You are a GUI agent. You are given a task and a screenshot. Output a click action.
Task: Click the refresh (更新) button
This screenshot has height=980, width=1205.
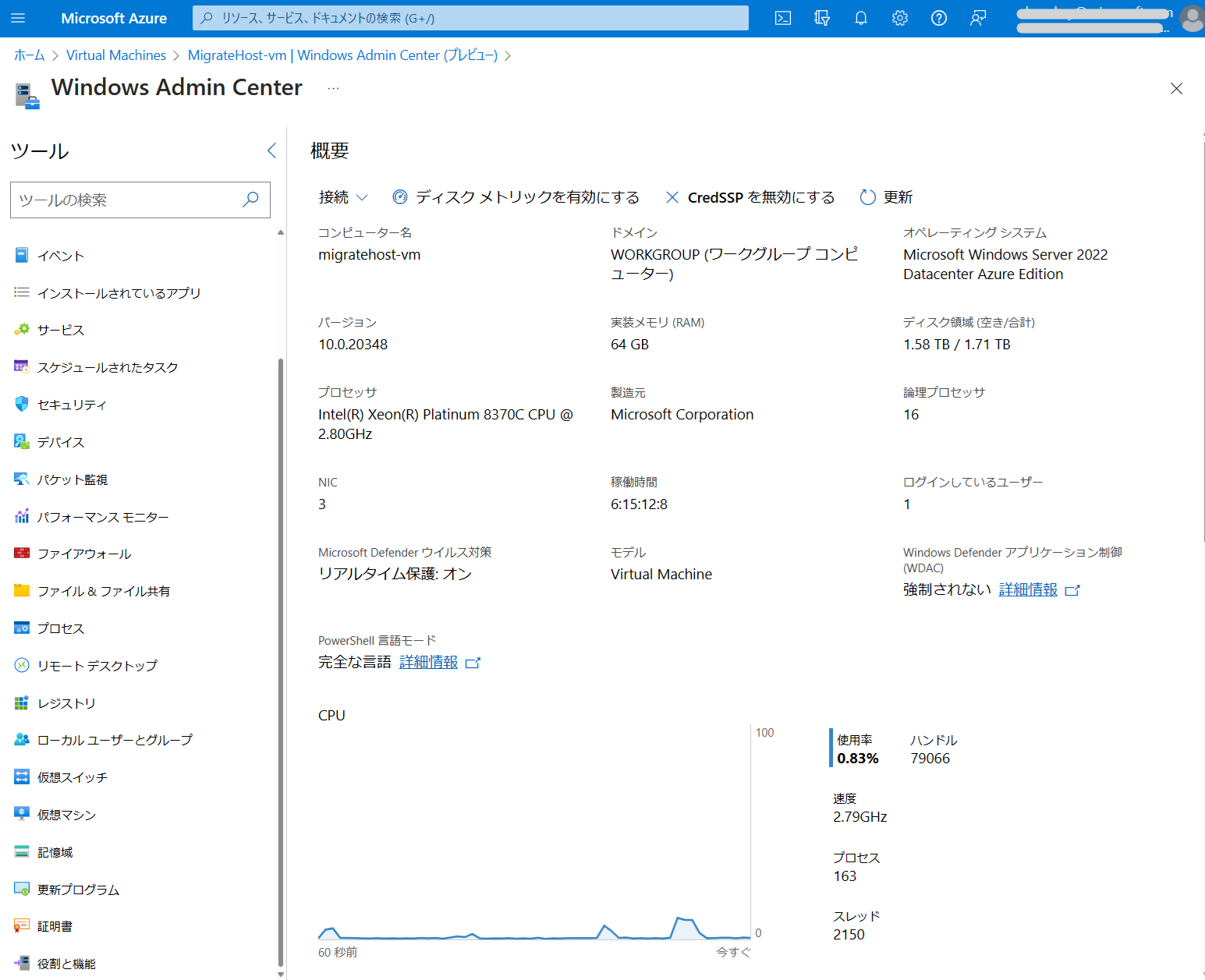(886, 197)
